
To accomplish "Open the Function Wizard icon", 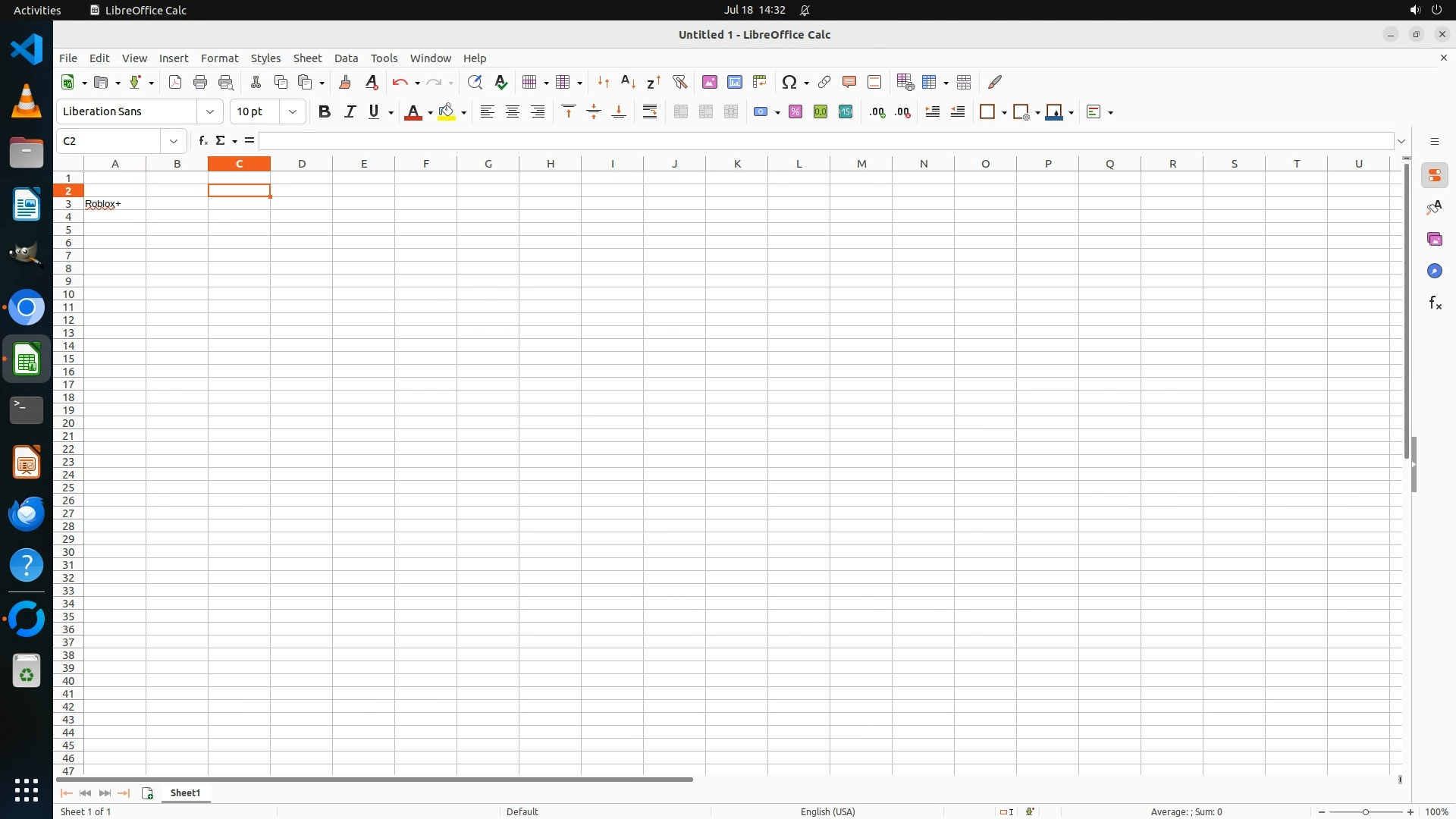I will [202, 141].
